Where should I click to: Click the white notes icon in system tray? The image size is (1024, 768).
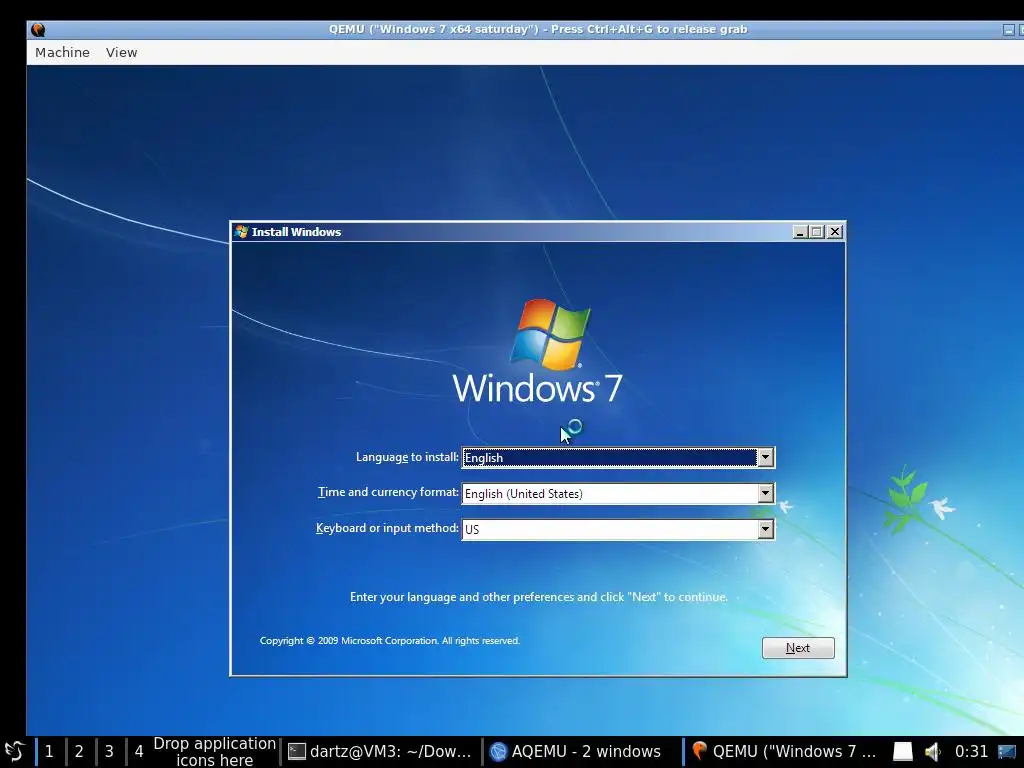click(903, 752)
